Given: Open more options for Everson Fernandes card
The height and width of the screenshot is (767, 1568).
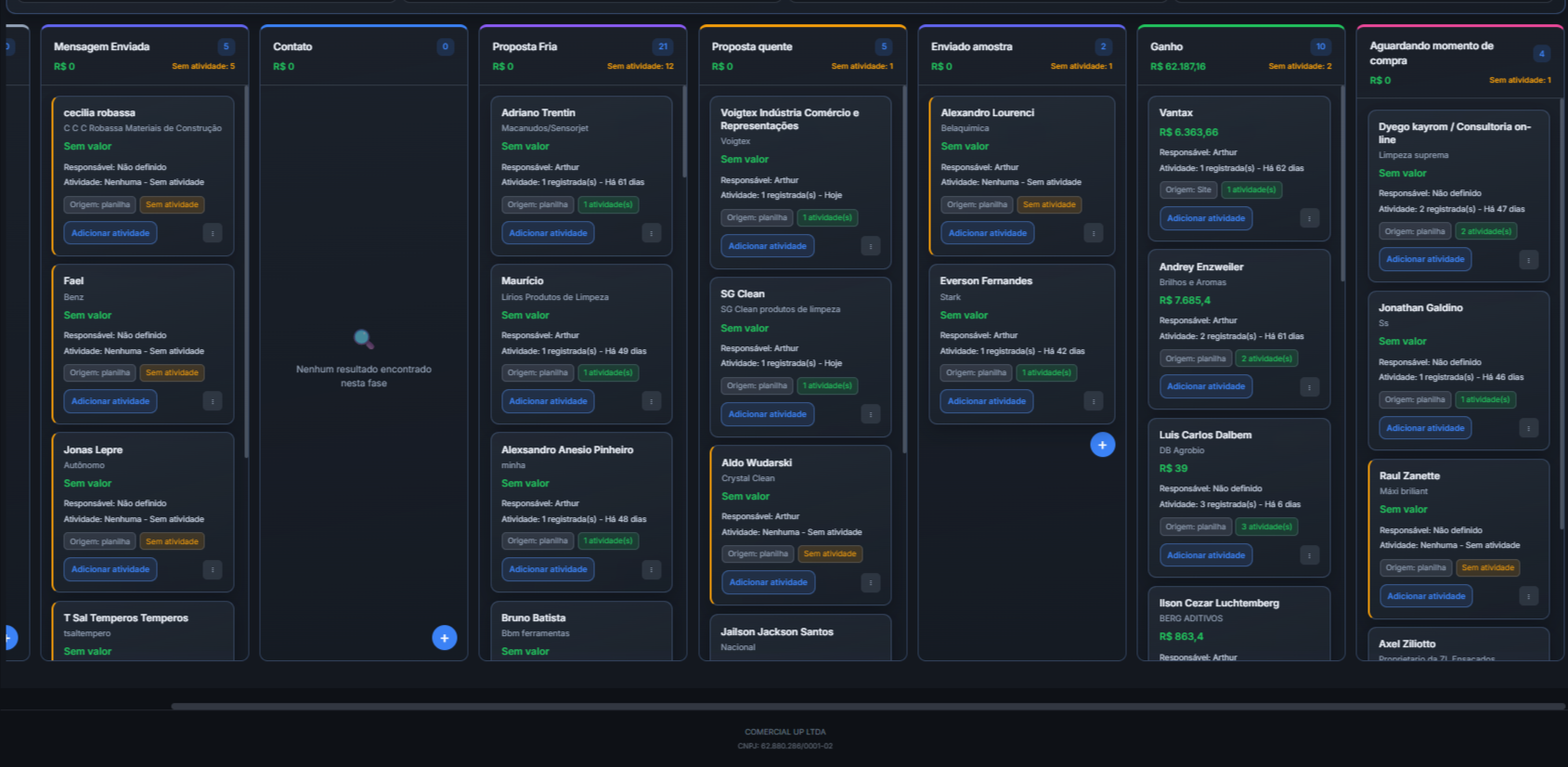Looking at the screenshot, I should (1093, 401).
